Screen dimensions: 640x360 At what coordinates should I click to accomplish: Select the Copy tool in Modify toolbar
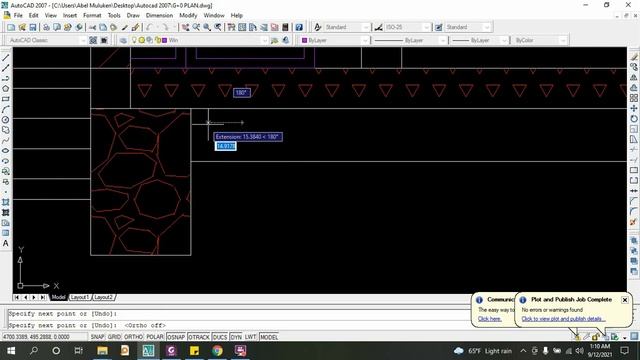click(633, 67)
